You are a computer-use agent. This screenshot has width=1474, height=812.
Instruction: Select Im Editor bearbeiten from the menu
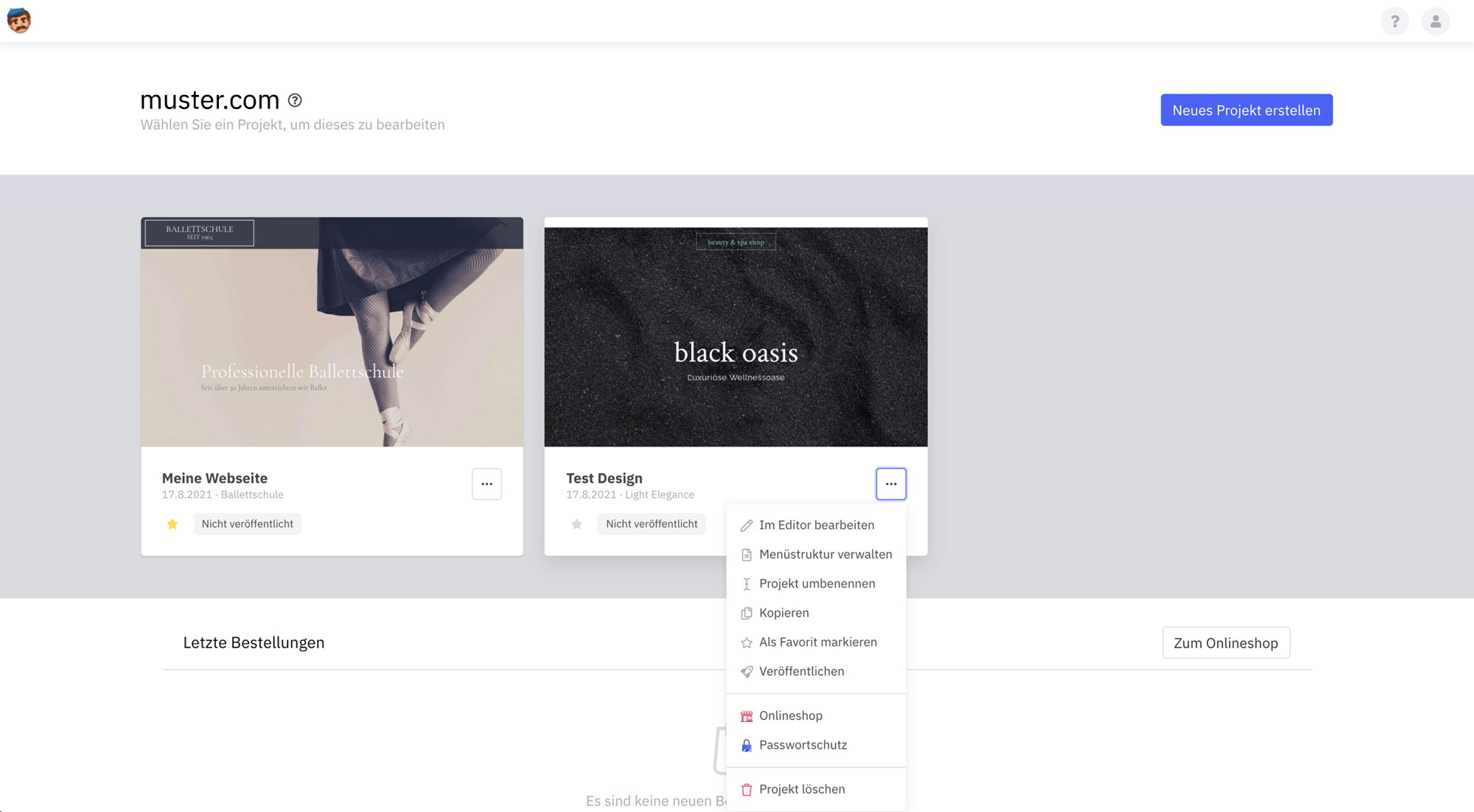(816, 525)
